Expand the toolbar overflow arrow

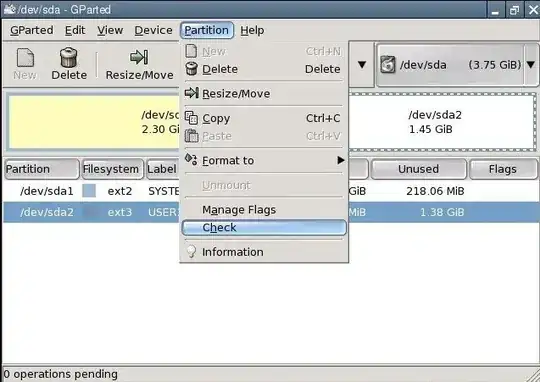point(362,64)
